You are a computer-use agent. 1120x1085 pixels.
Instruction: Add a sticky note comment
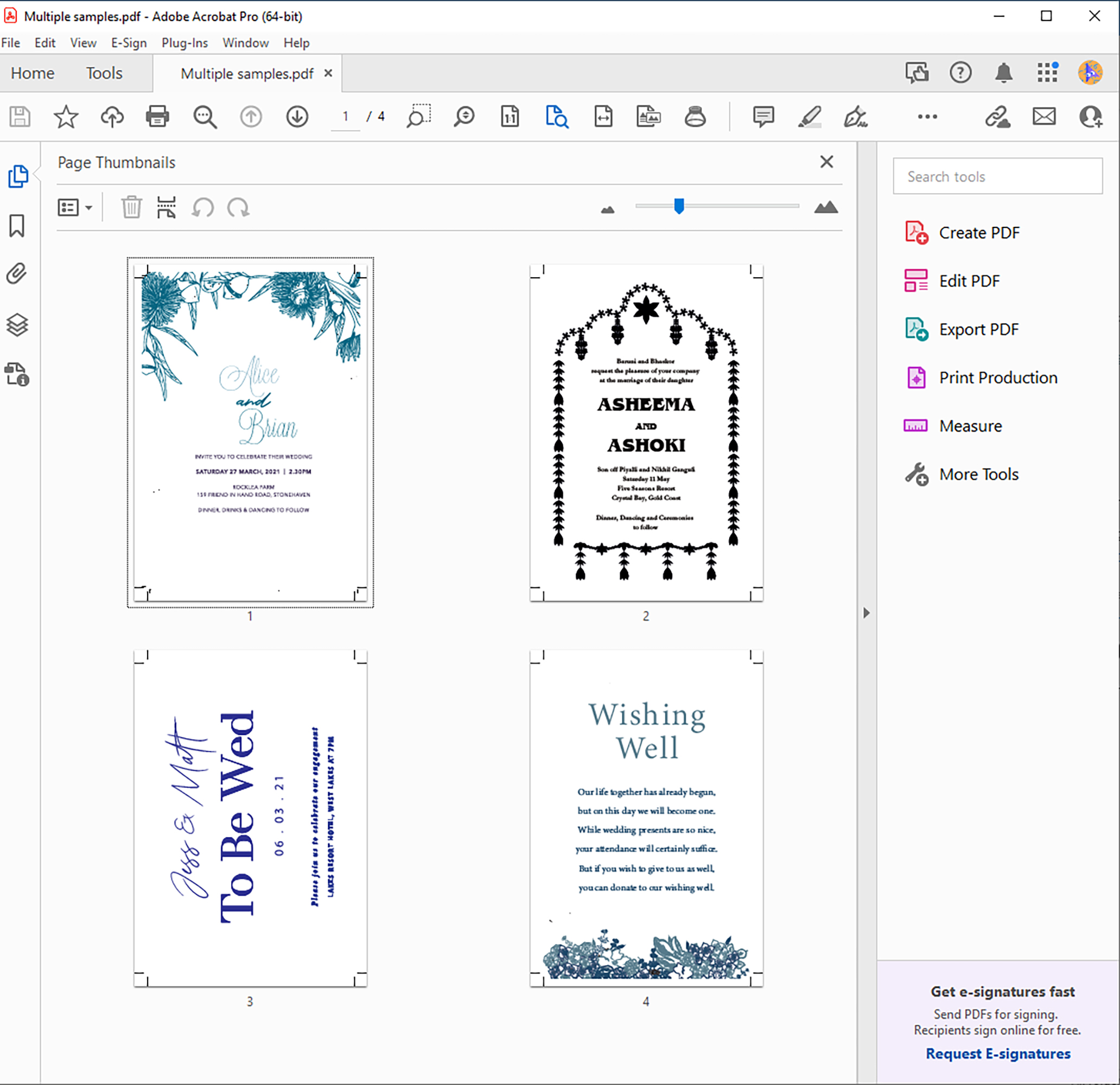pyautogui.click(x=763, y=117)
